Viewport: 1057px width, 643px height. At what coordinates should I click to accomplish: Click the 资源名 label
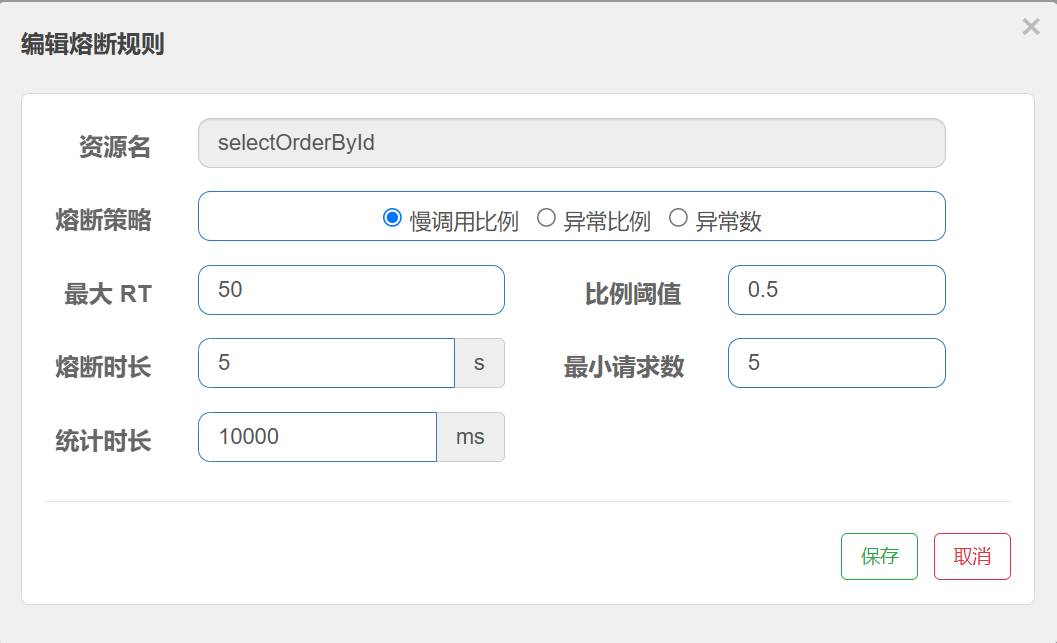click(115, 146)
